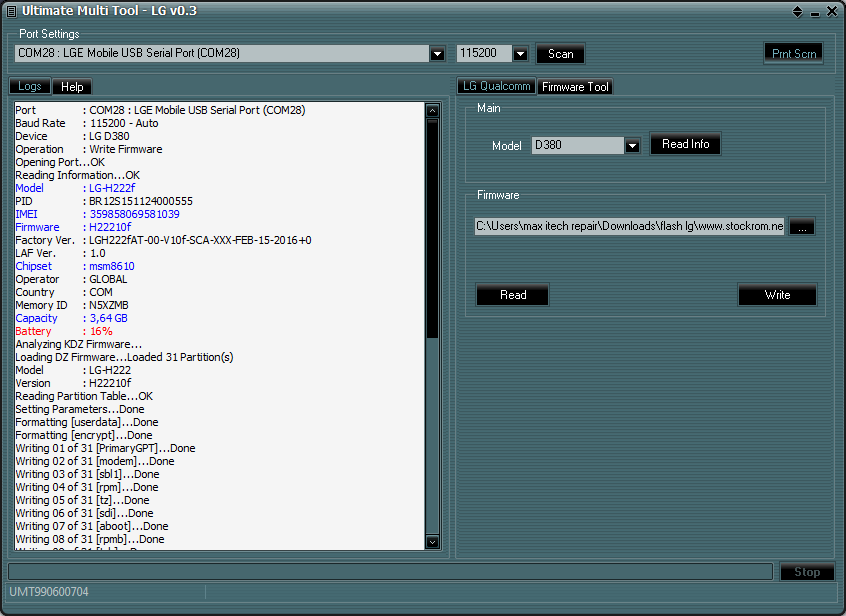This screenshot has height=616, width=846.
Task: Switch to the Firmware Tool tab
Action: click(575, 87)
